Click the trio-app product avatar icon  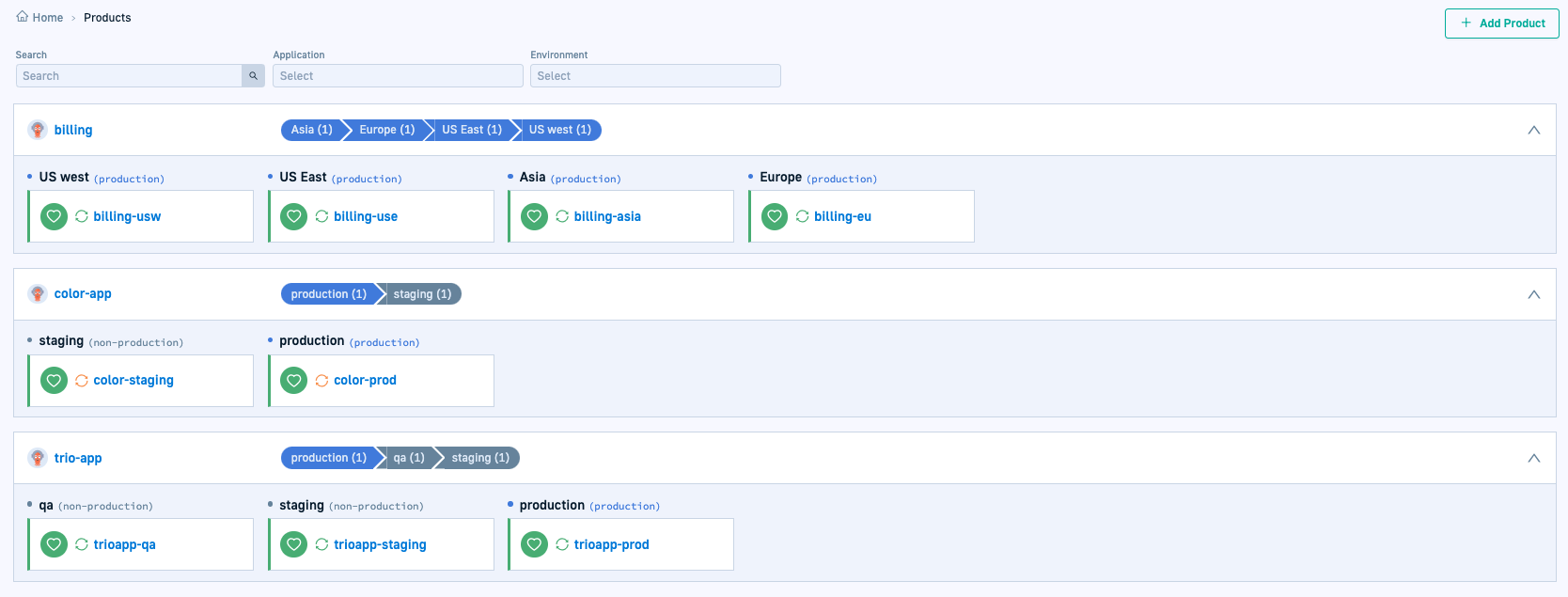coord(38,458)
